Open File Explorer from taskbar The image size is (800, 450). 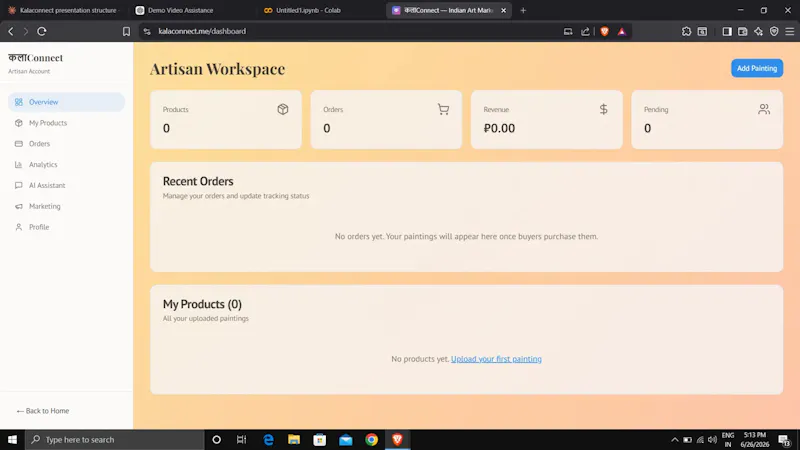(x=294, y=439)
